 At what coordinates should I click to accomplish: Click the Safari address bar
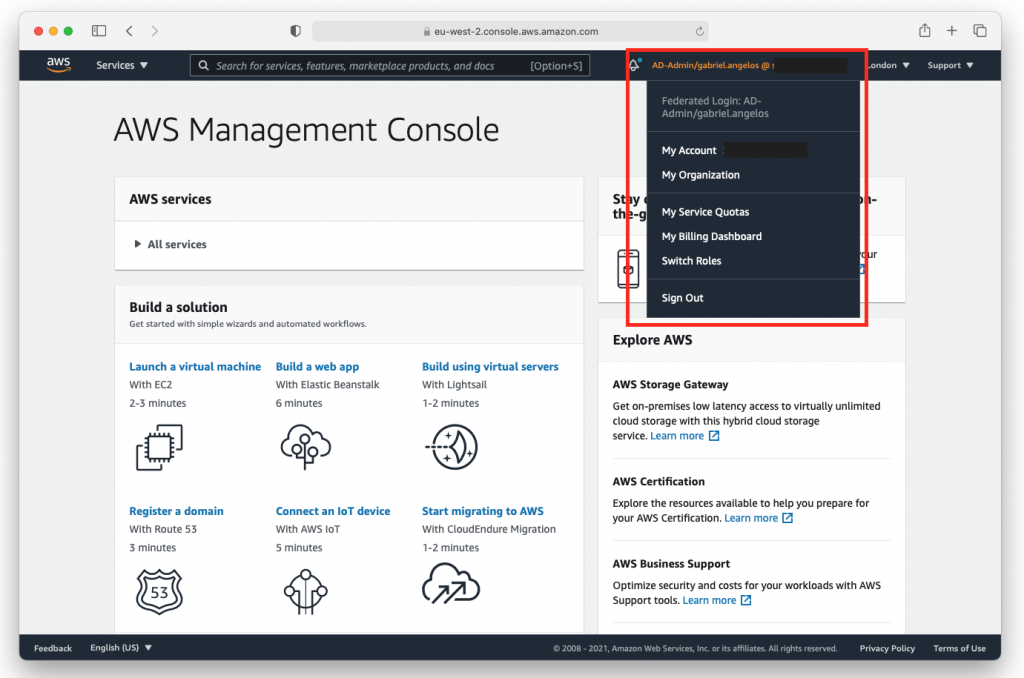click(x=510, y=31)
